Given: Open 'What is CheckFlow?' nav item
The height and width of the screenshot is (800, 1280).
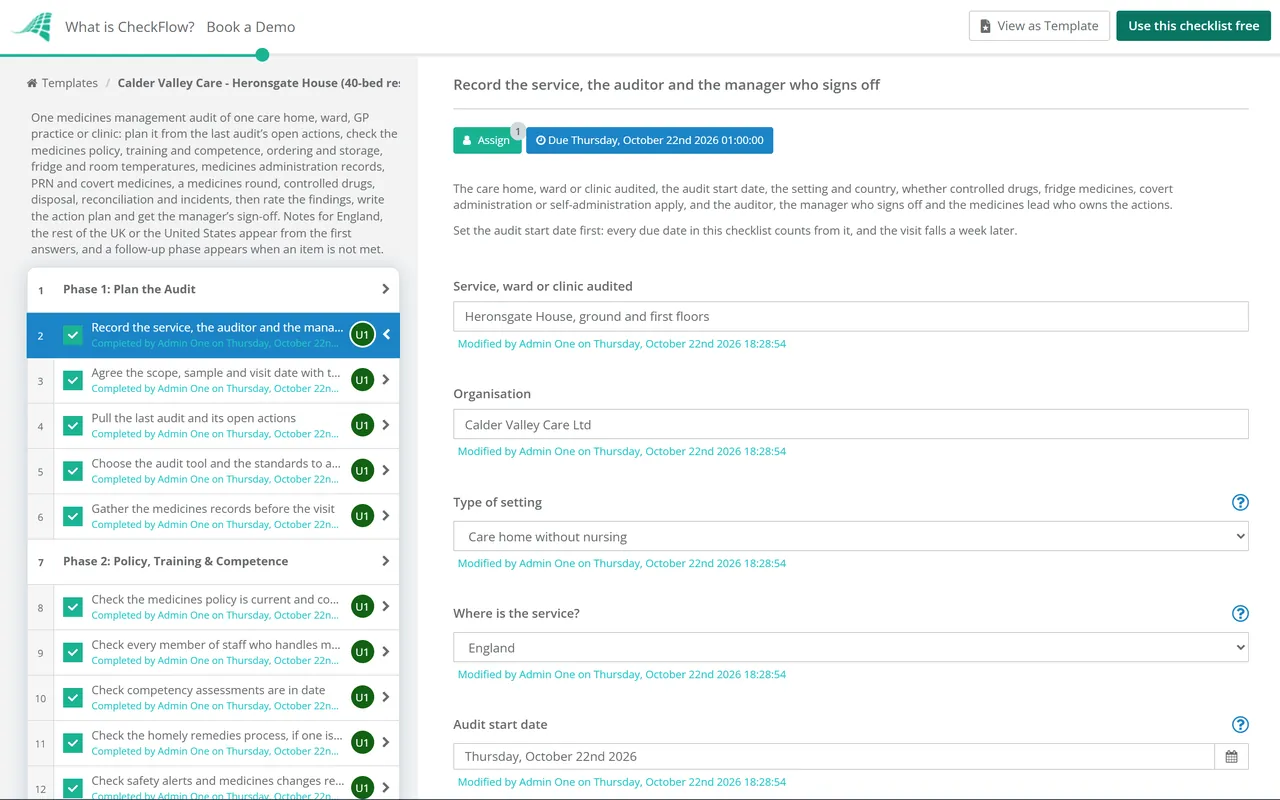Looking at the screenshot, I should (x=130, y=27).
